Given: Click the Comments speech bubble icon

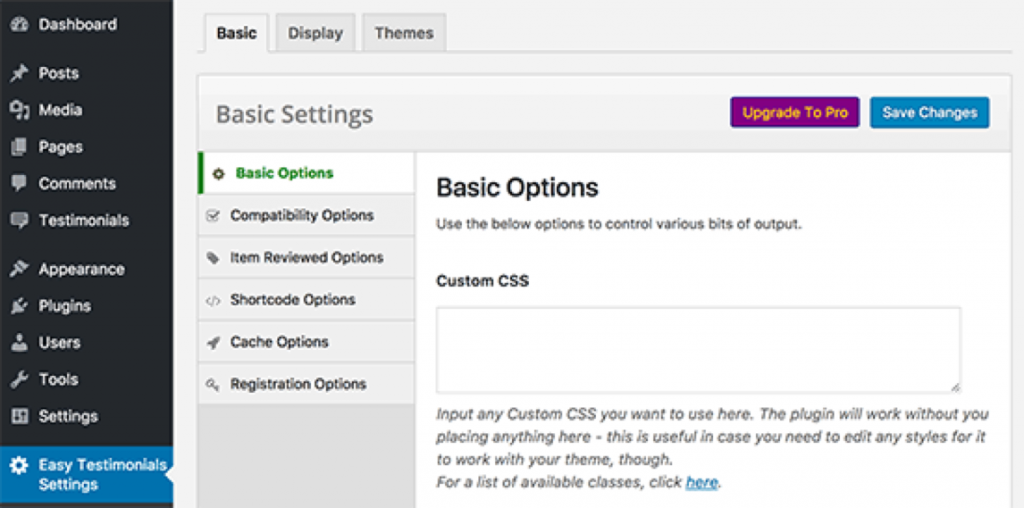Looking at the screenshot, I should coord(20,183).
